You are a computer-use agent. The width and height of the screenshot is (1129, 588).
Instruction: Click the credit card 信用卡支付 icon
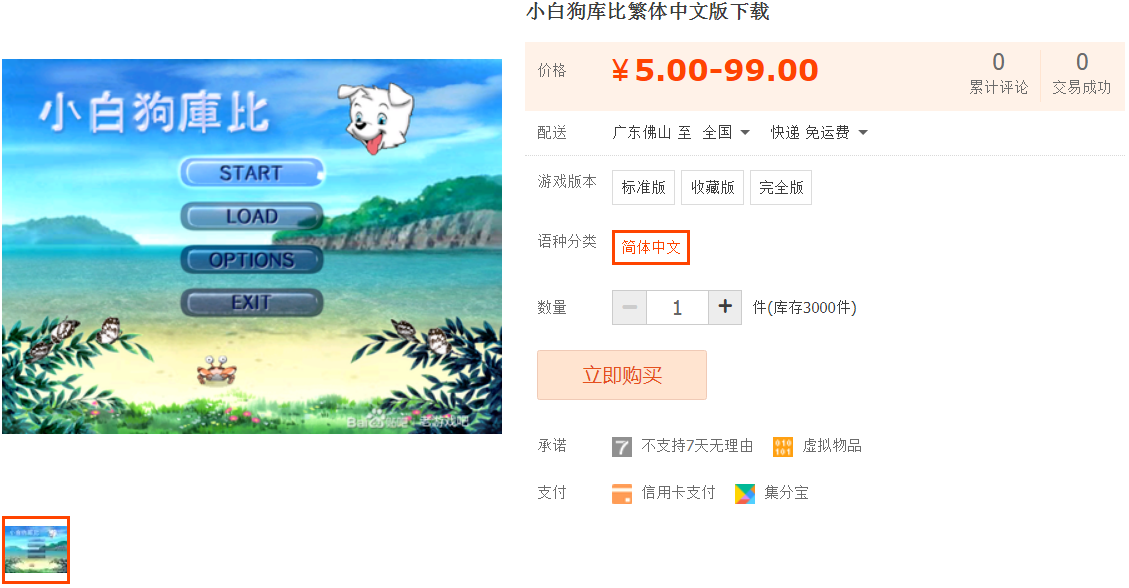point(621,494)
